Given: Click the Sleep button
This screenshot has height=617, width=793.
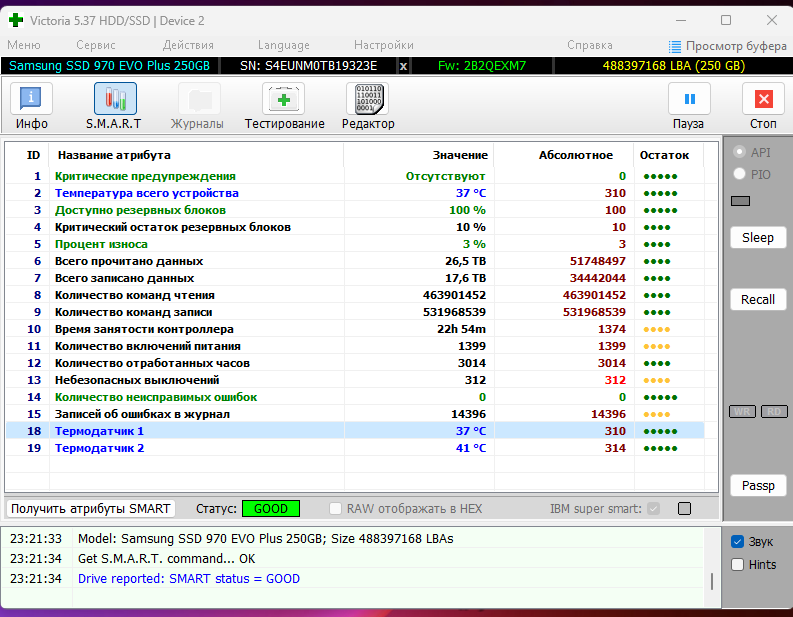Looking at the screenshot, I should 758,237.
